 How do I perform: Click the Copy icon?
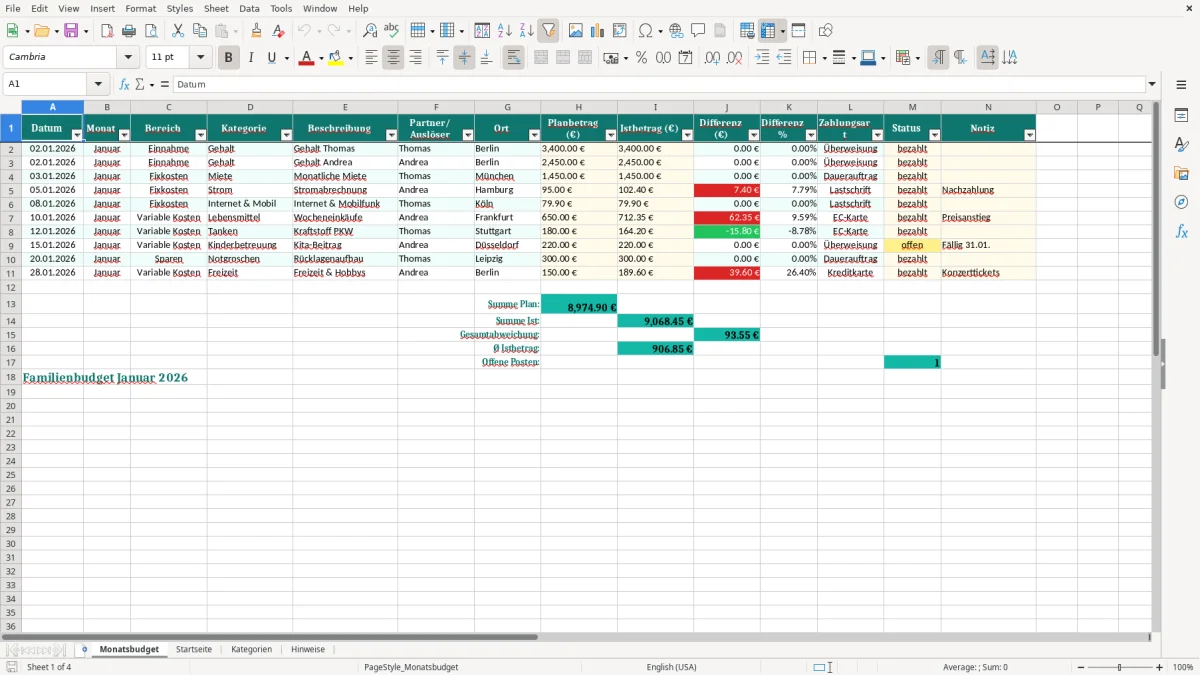tap(200, 31)
